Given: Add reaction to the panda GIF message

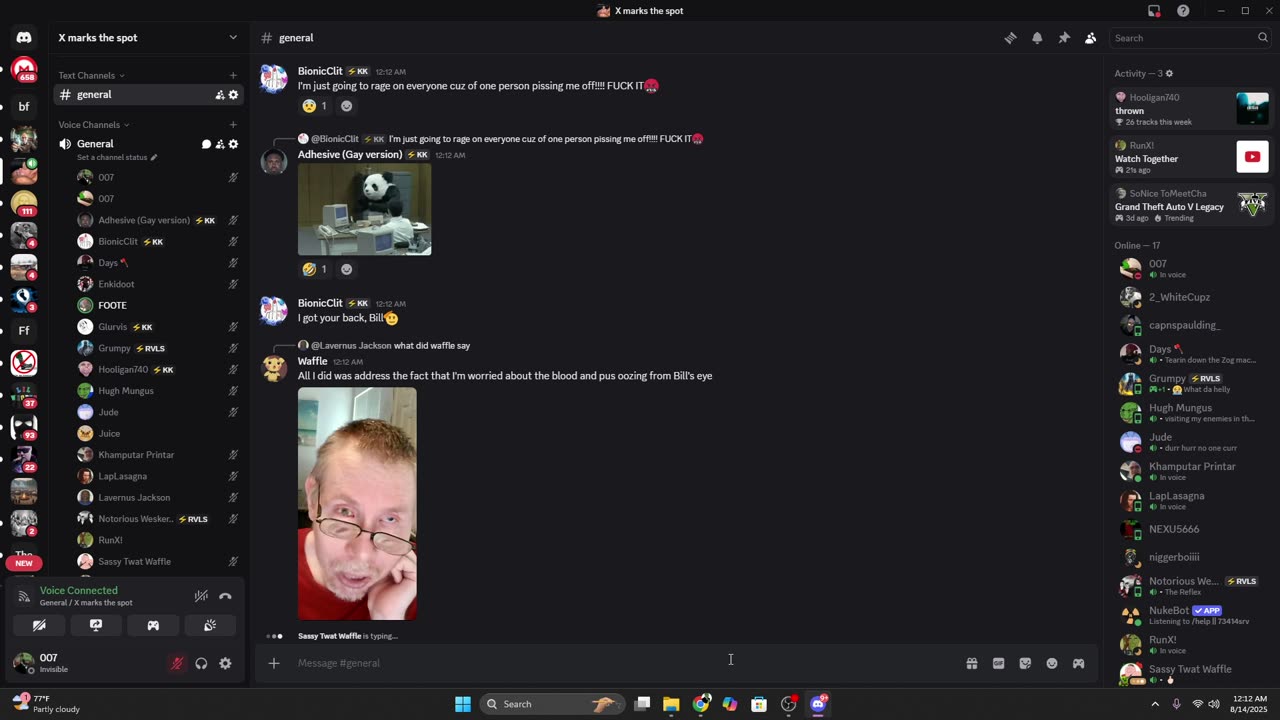Looking at the screenshot, I should point(346,269).
